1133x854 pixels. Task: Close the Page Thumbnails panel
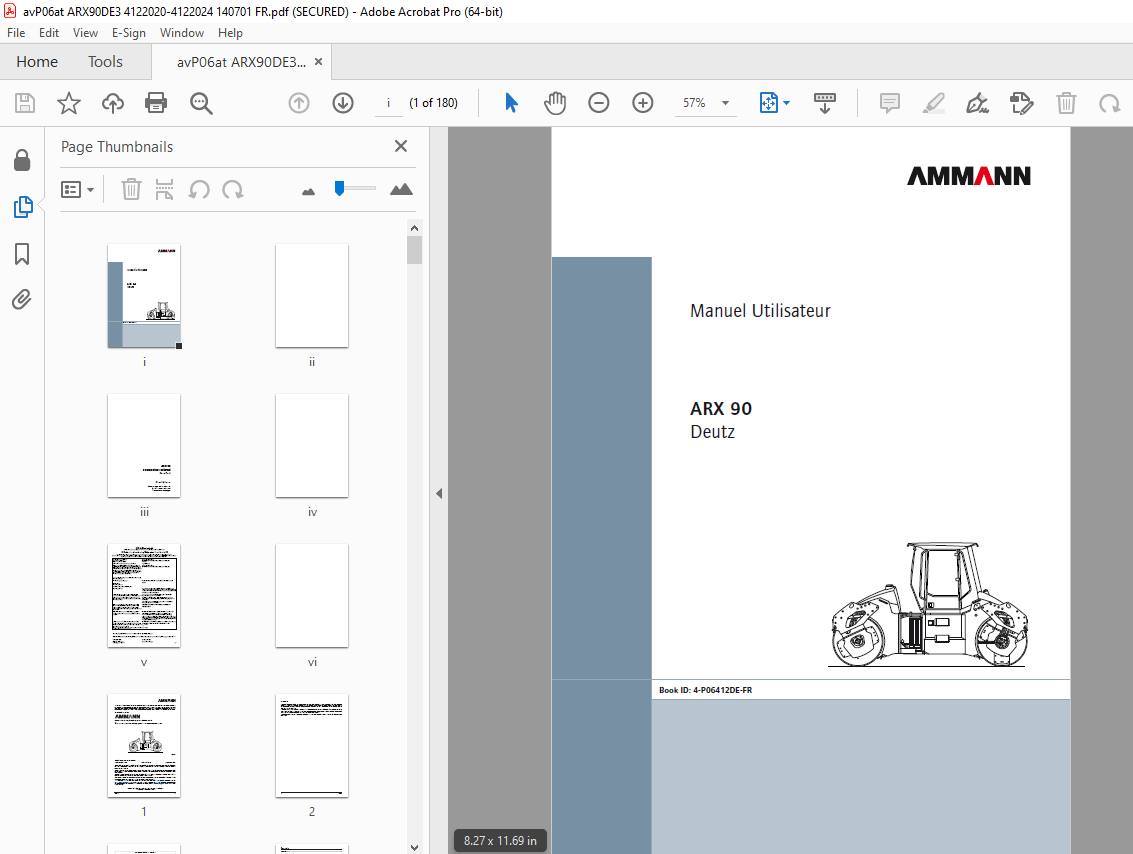(401, 146)
